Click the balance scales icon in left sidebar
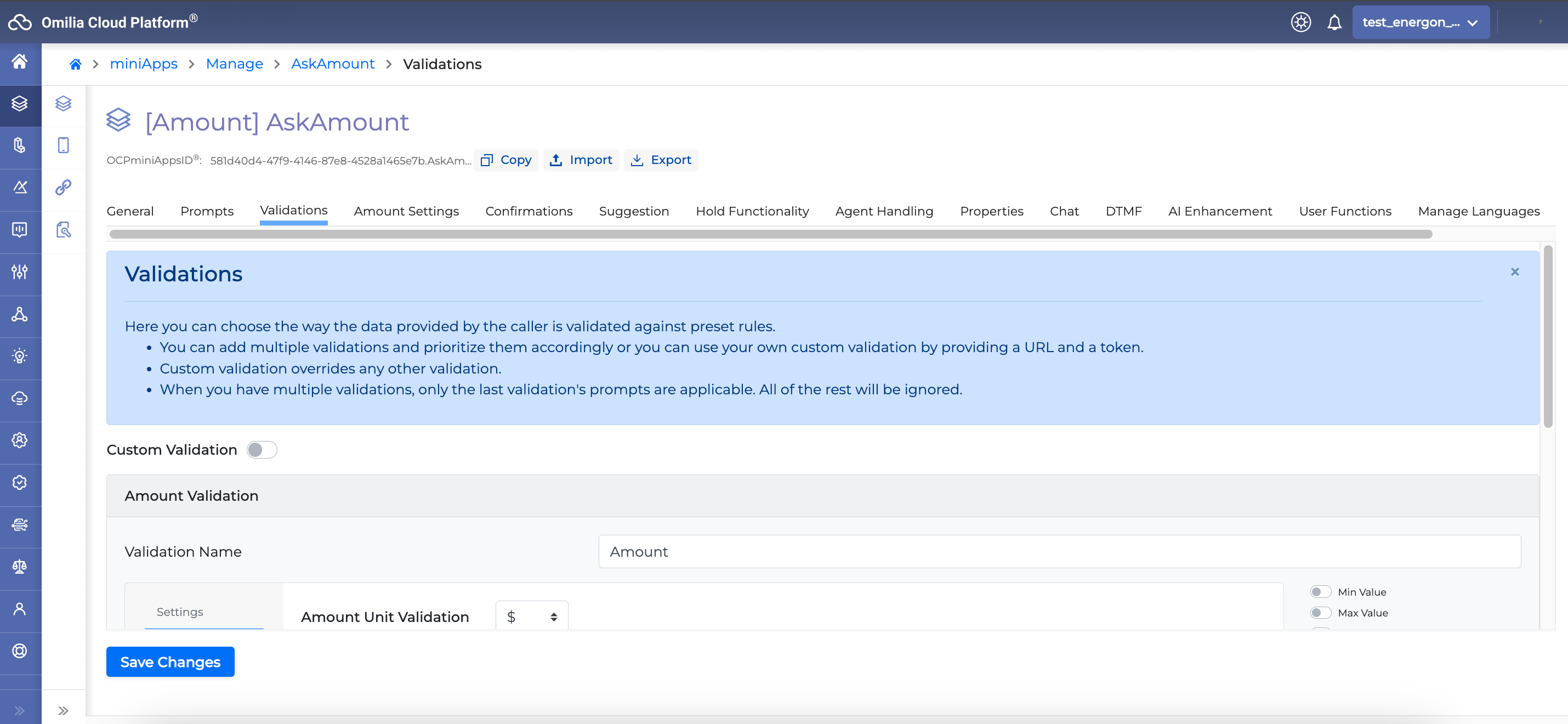Viewport: 1568px width, 724px height. tap(20, 566)
